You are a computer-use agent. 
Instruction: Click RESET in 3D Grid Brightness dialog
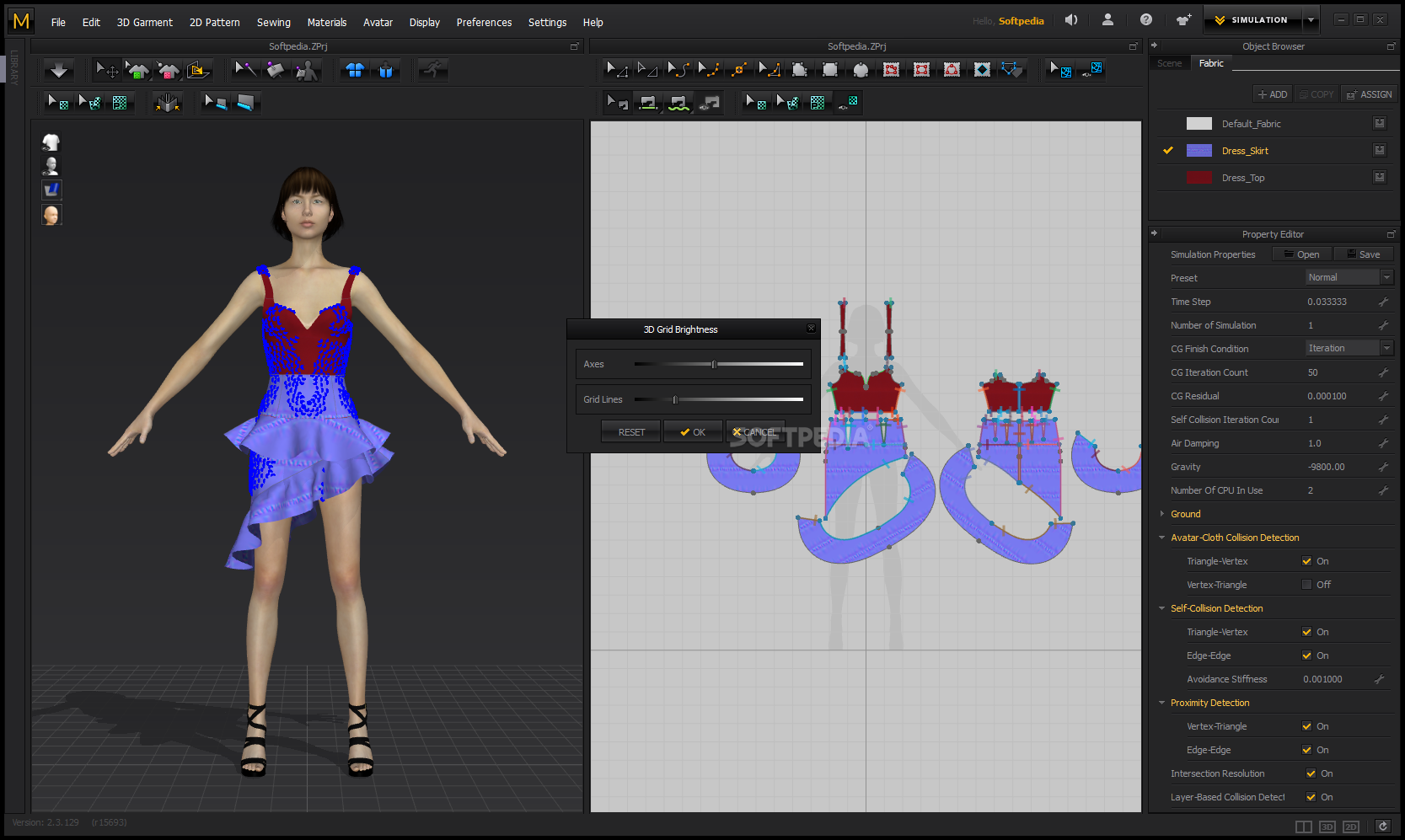631,432
